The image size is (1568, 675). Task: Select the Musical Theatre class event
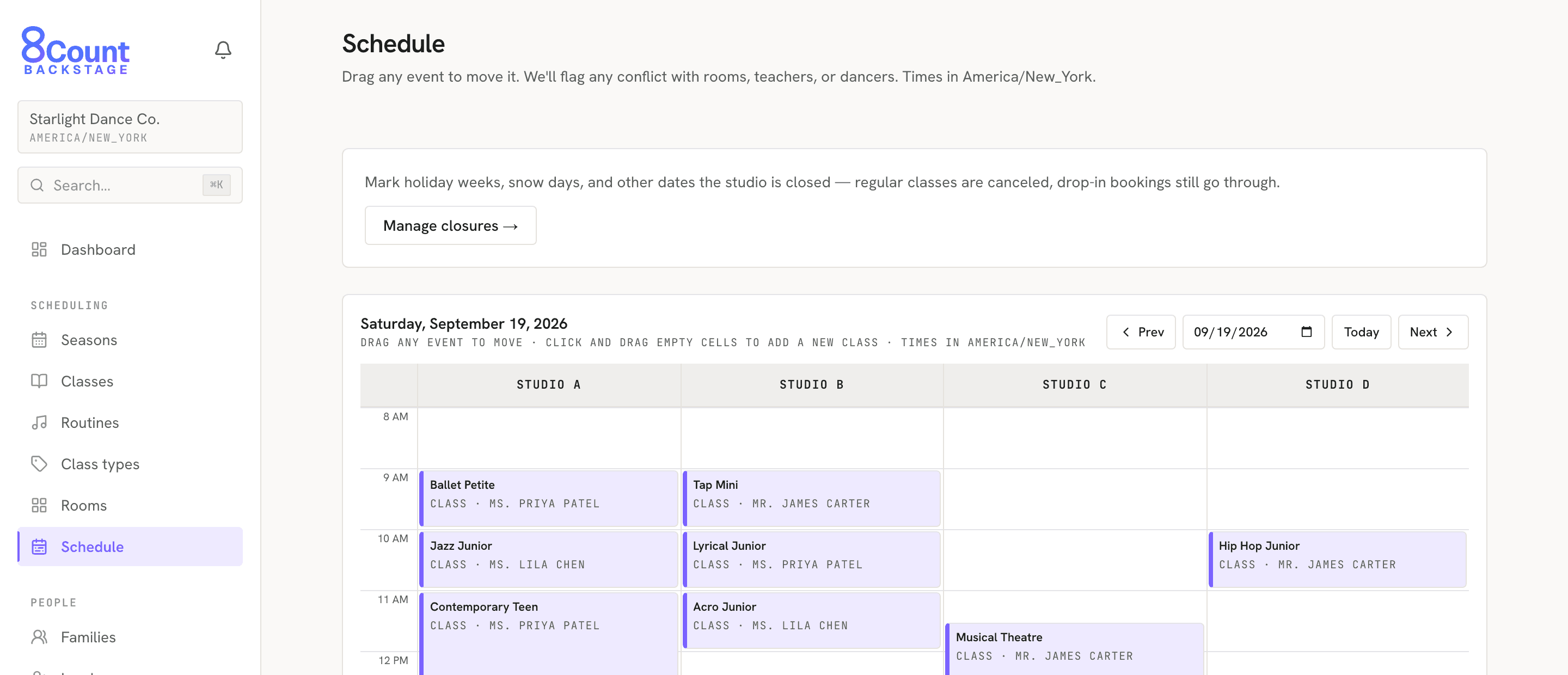(1074, 649)
